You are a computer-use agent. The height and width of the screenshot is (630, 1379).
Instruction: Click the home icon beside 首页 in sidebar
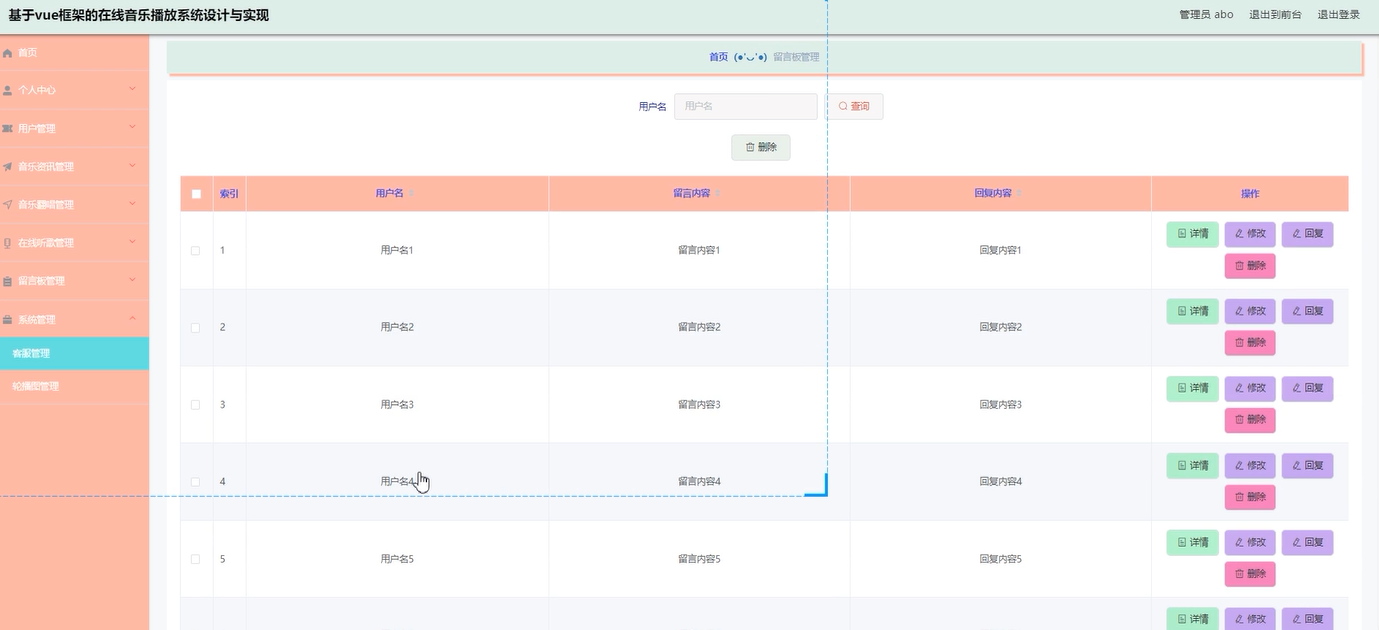[x=8, y=52]
